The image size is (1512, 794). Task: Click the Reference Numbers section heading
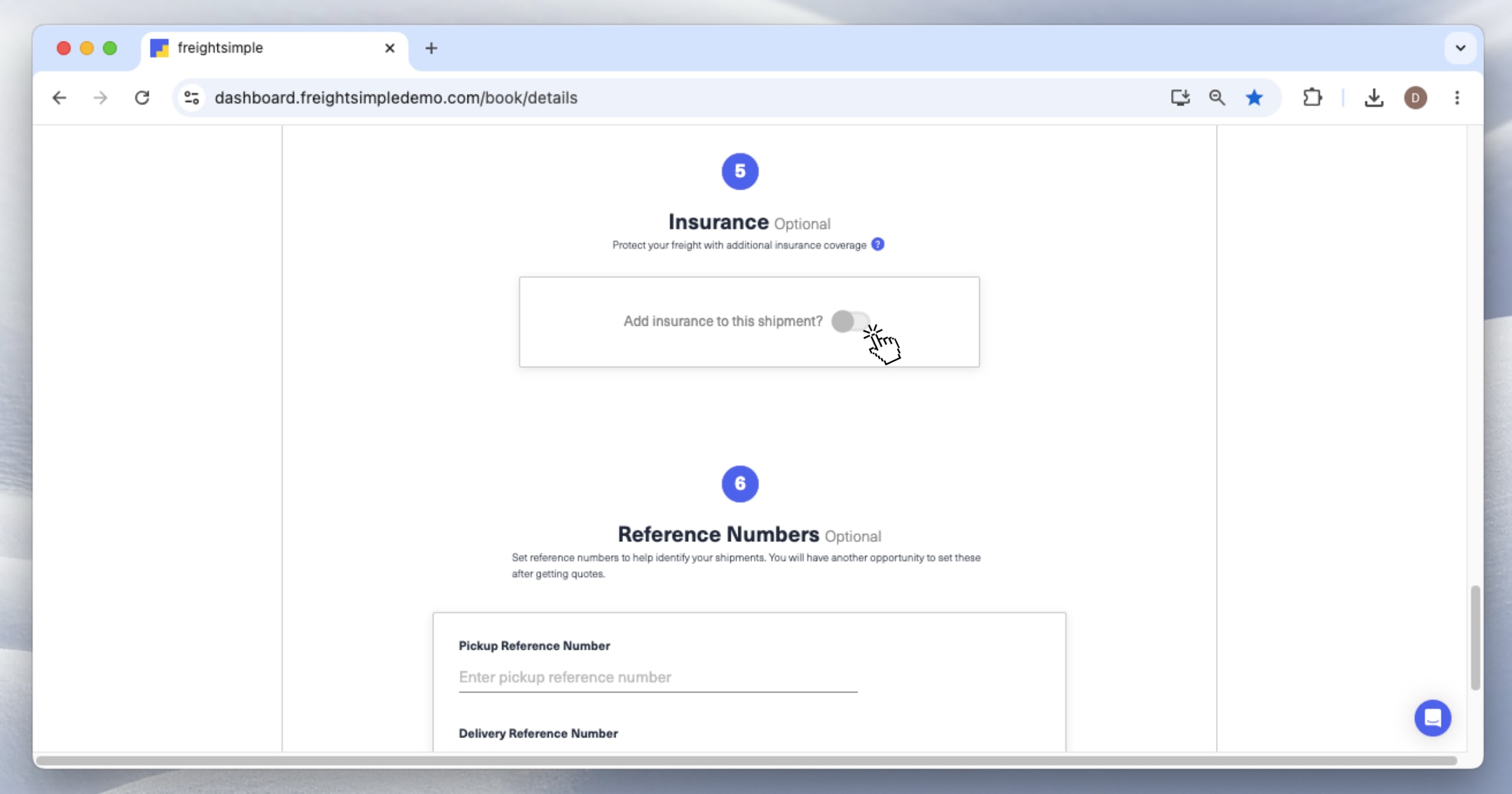718,534
